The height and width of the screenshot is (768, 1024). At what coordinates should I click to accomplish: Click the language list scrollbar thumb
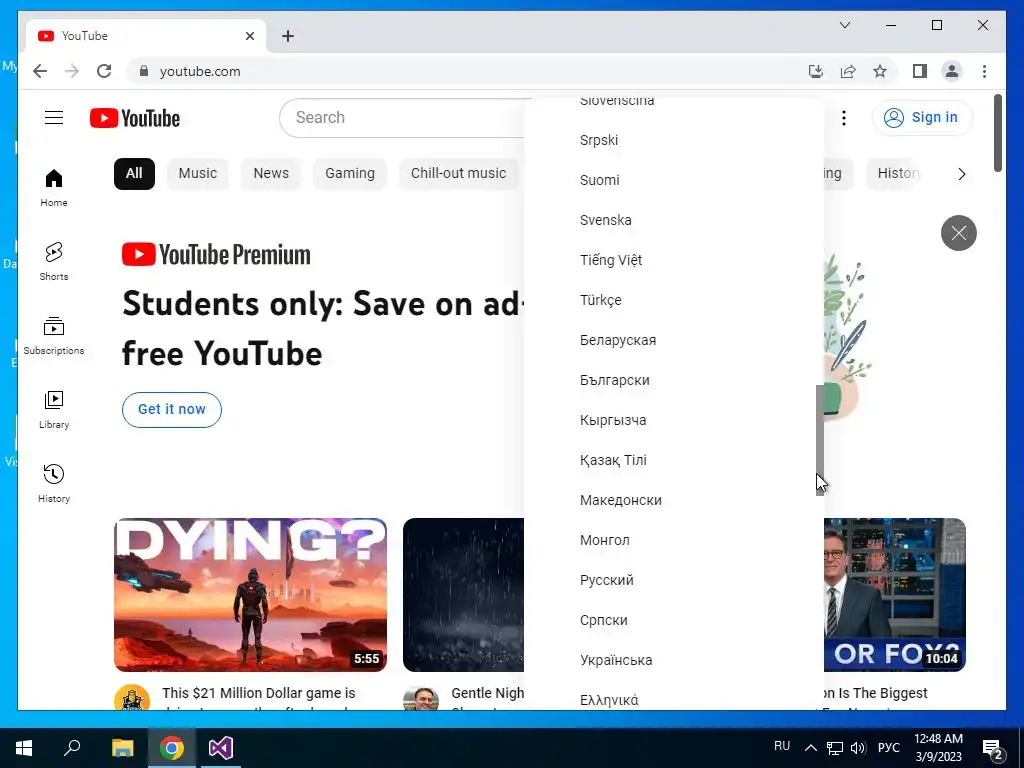[x=820, y=440]
